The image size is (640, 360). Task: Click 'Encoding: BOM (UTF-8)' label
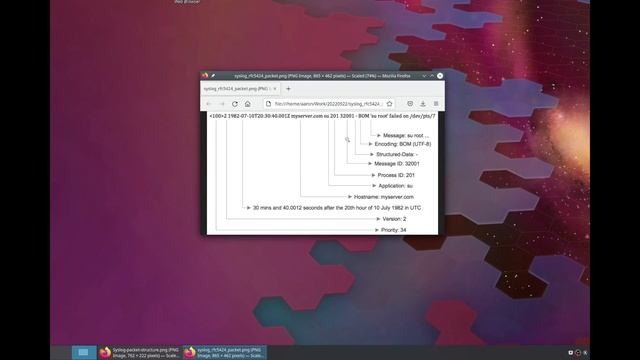point(403,144)
